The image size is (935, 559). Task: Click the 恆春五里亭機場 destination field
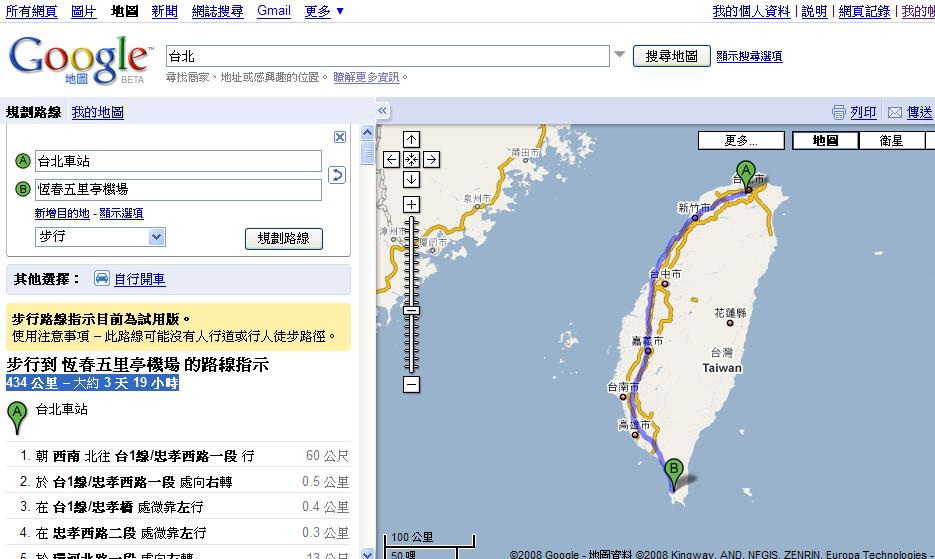click(178, 189)
